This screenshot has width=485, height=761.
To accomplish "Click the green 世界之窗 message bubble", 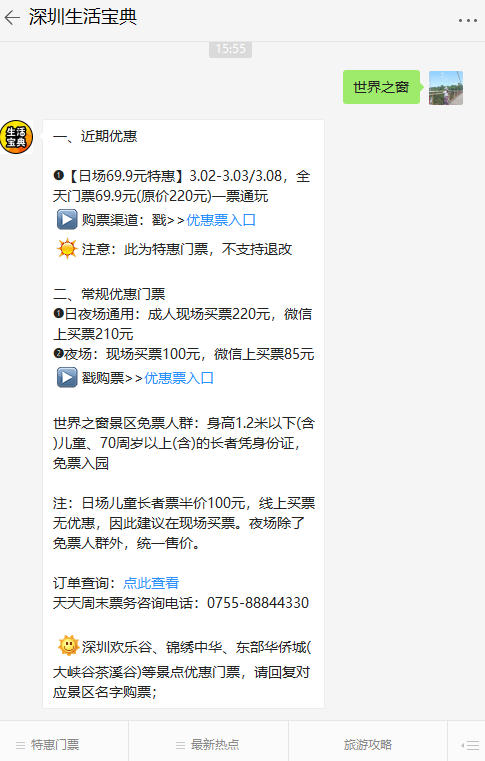I will [381, 87].
